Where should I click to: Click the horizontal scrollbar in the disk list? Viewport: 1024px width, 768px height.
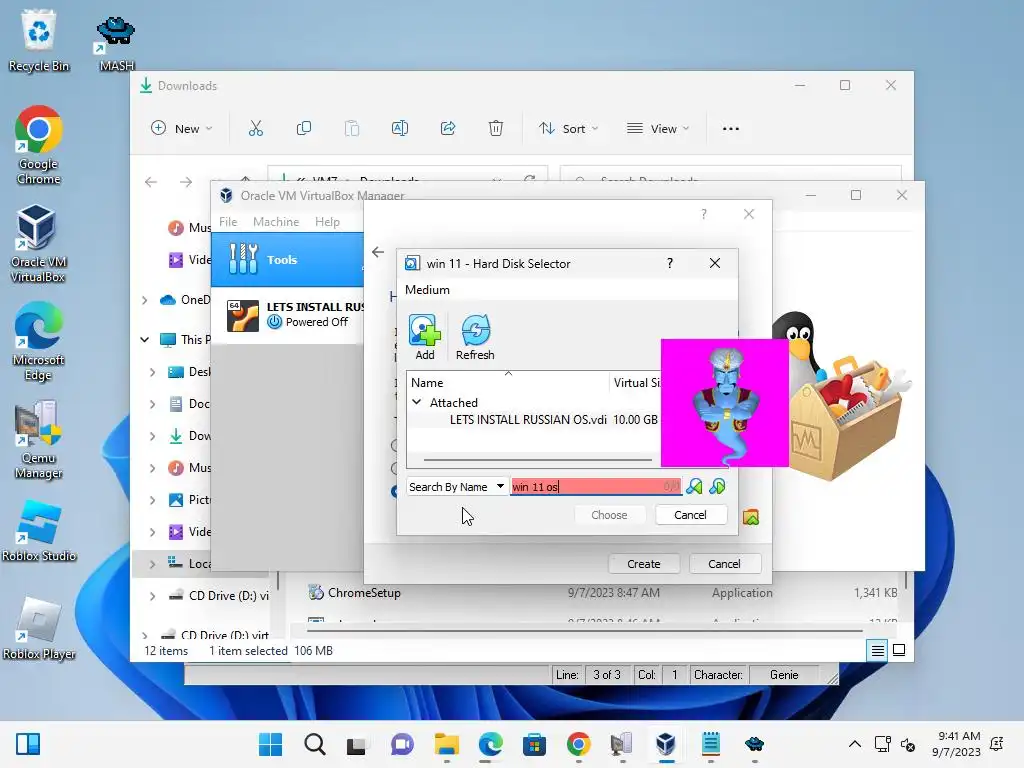click(x=537, y=460)
